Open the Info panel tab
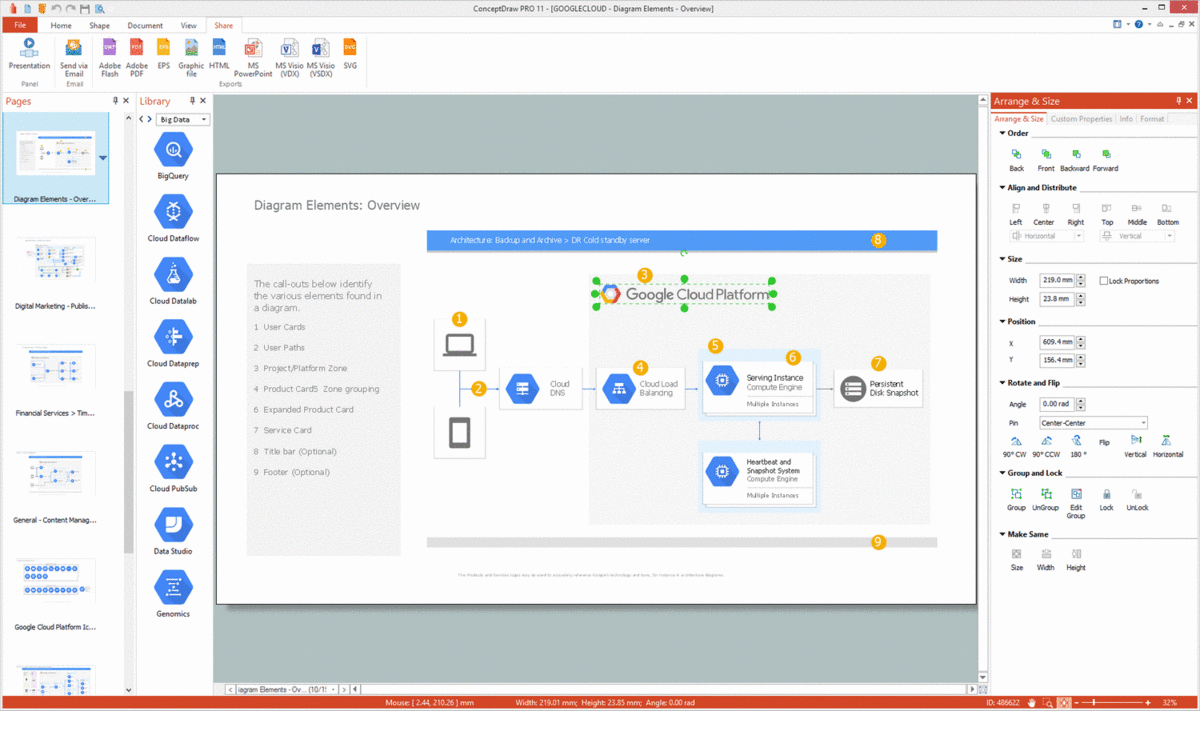The image size is (1200, 735). tap(1126, 119)
